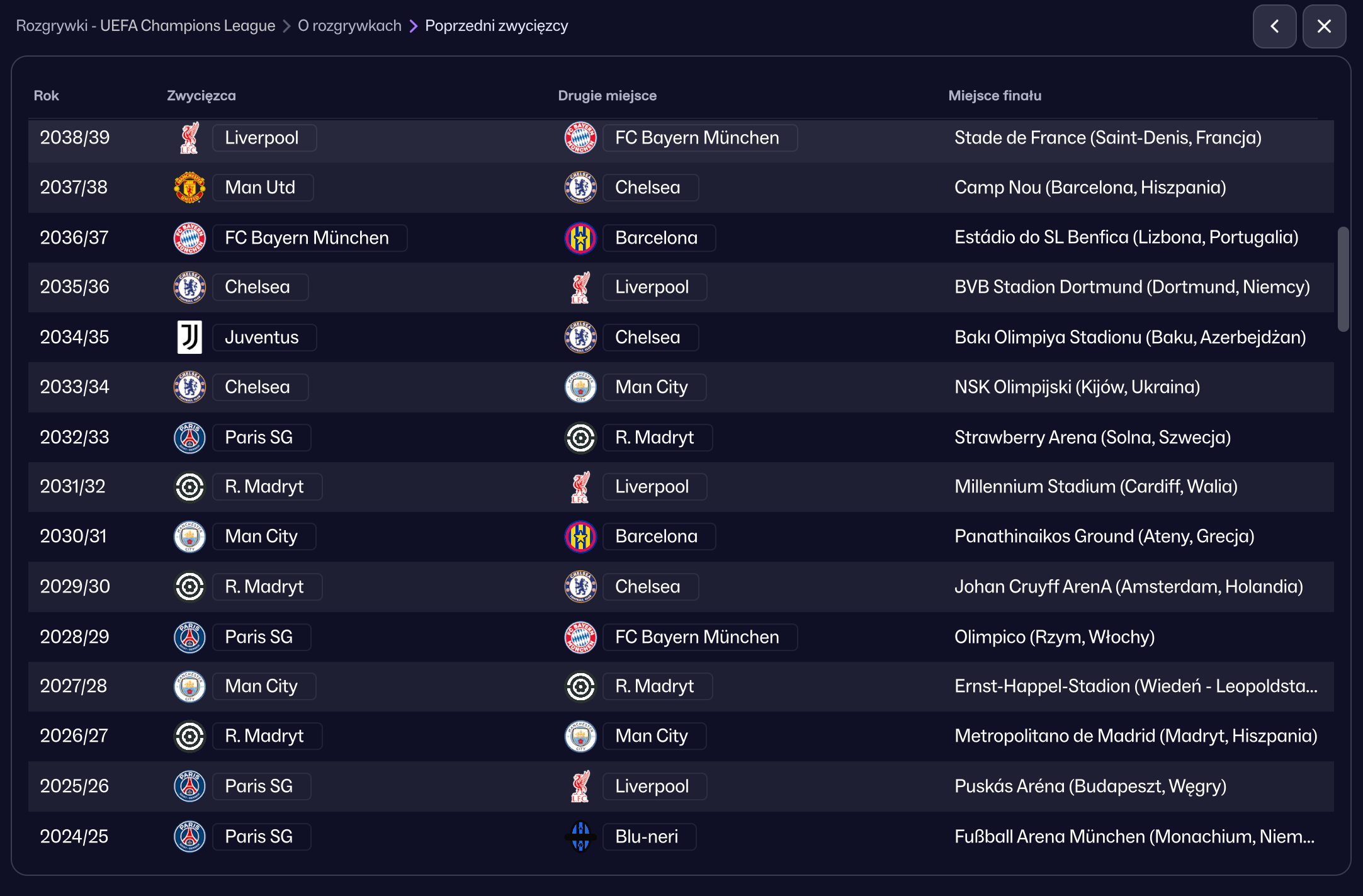Open Juventus club name in 2034/35 row

click(x=262, y=337)
